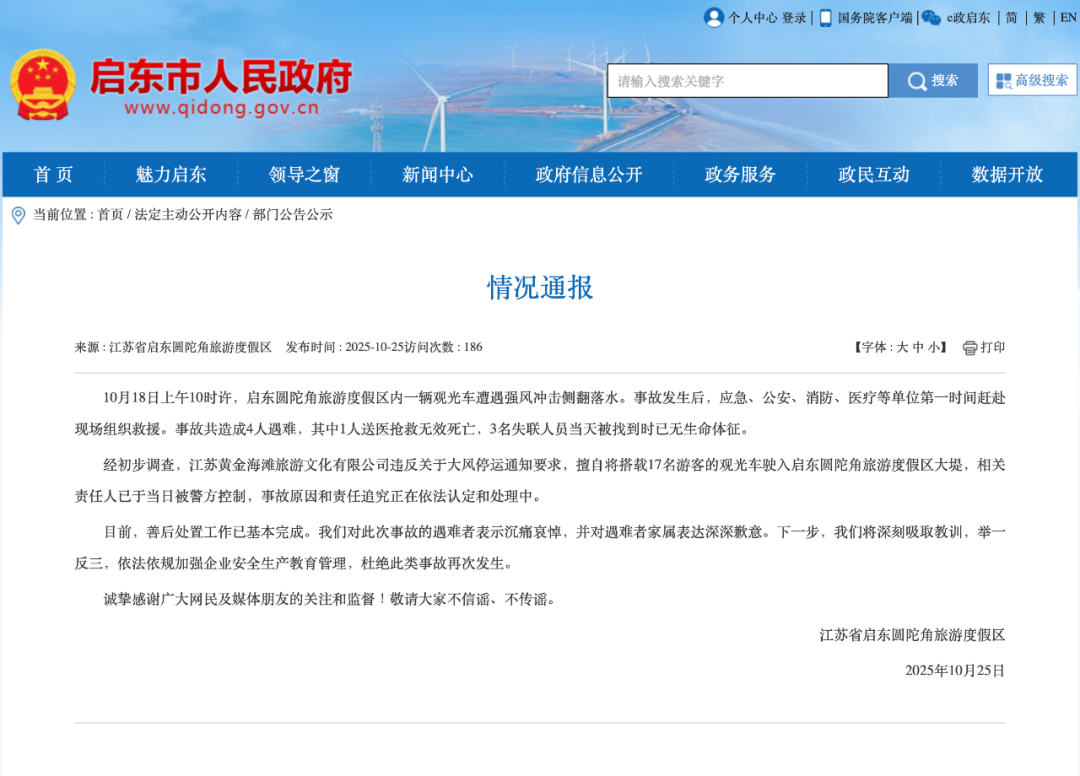This screenshot has width=1080, height=776.
Task: Click the location pin breadcrumb icon
Action: tap(19, 216)
